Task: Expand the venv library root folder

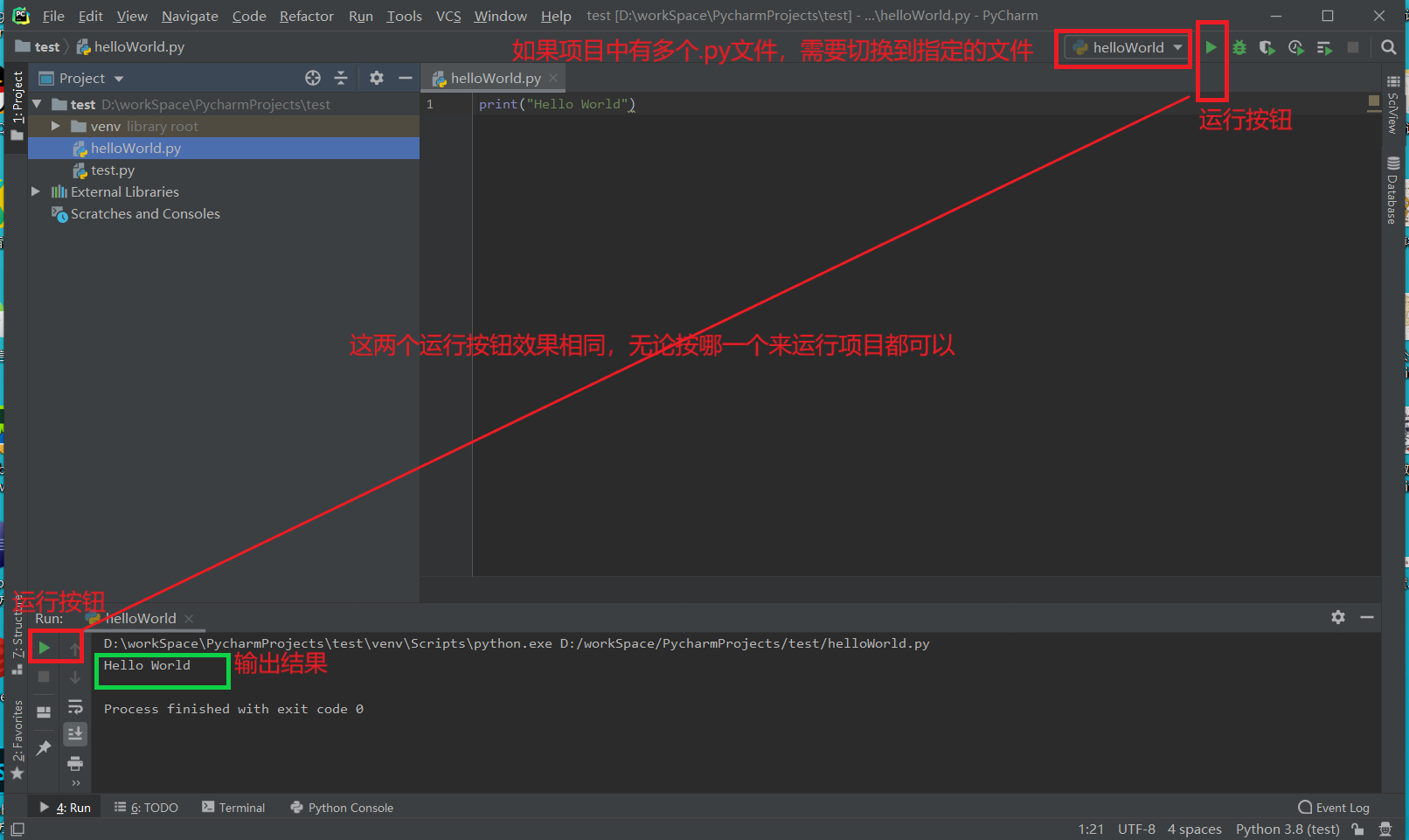Action: click(56, 126)
